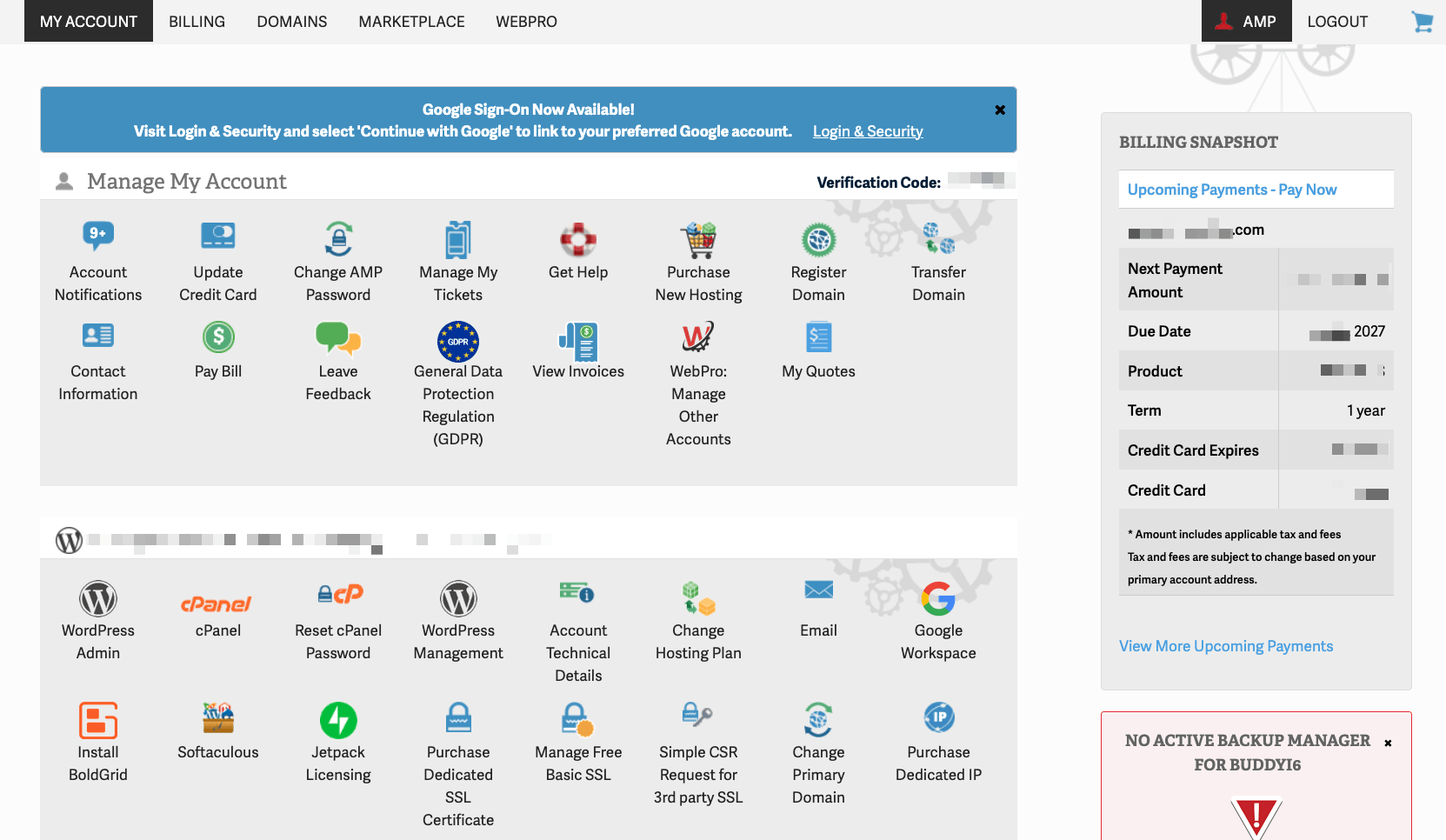The height and width of the screenshot is (840, 1446).
Task: Open Account Notifications icon
Action: (x=98, y=237)
